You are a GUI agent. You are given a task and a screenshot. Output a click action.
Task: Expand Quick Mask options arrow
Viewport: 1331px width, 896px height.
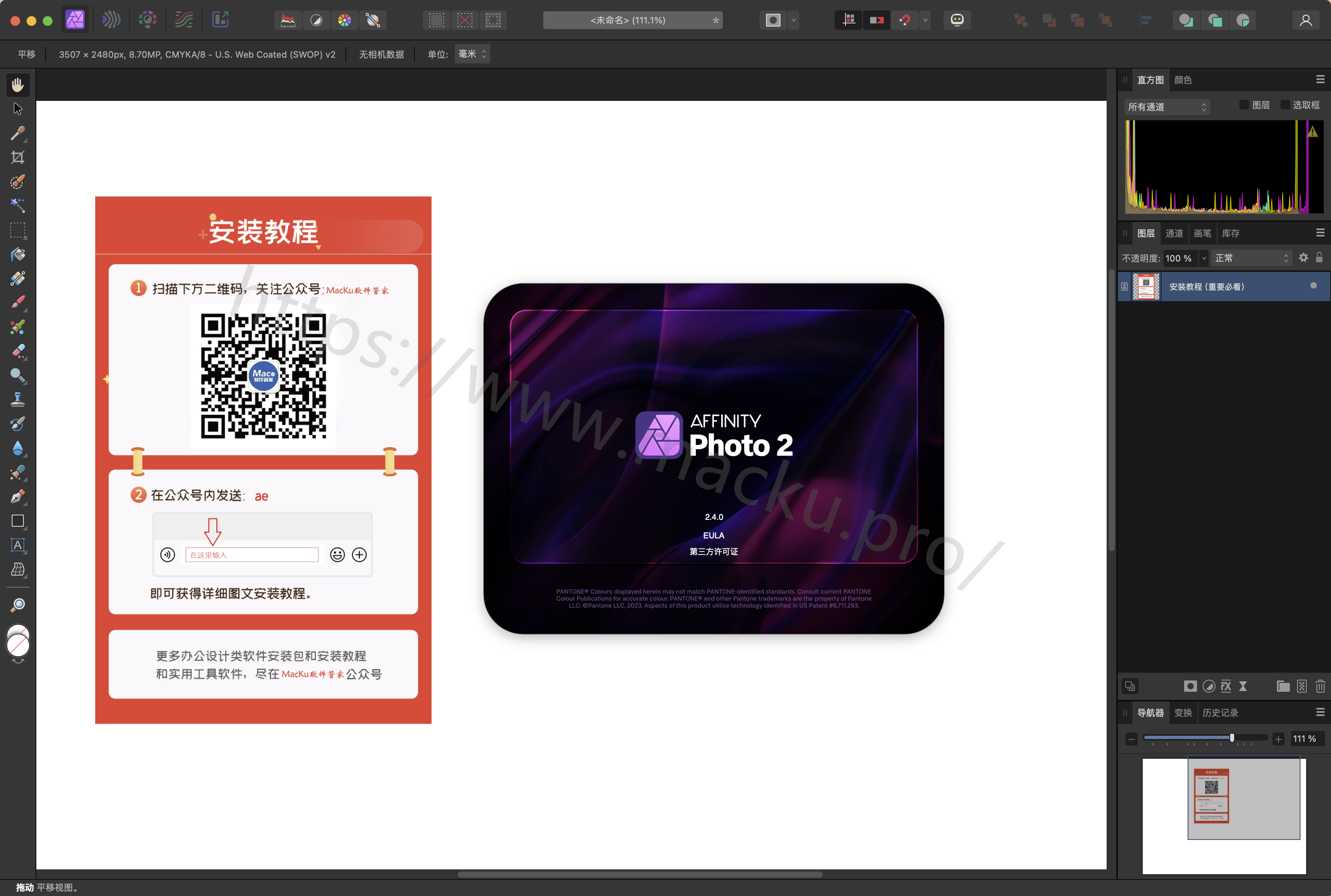pos(793,21)
